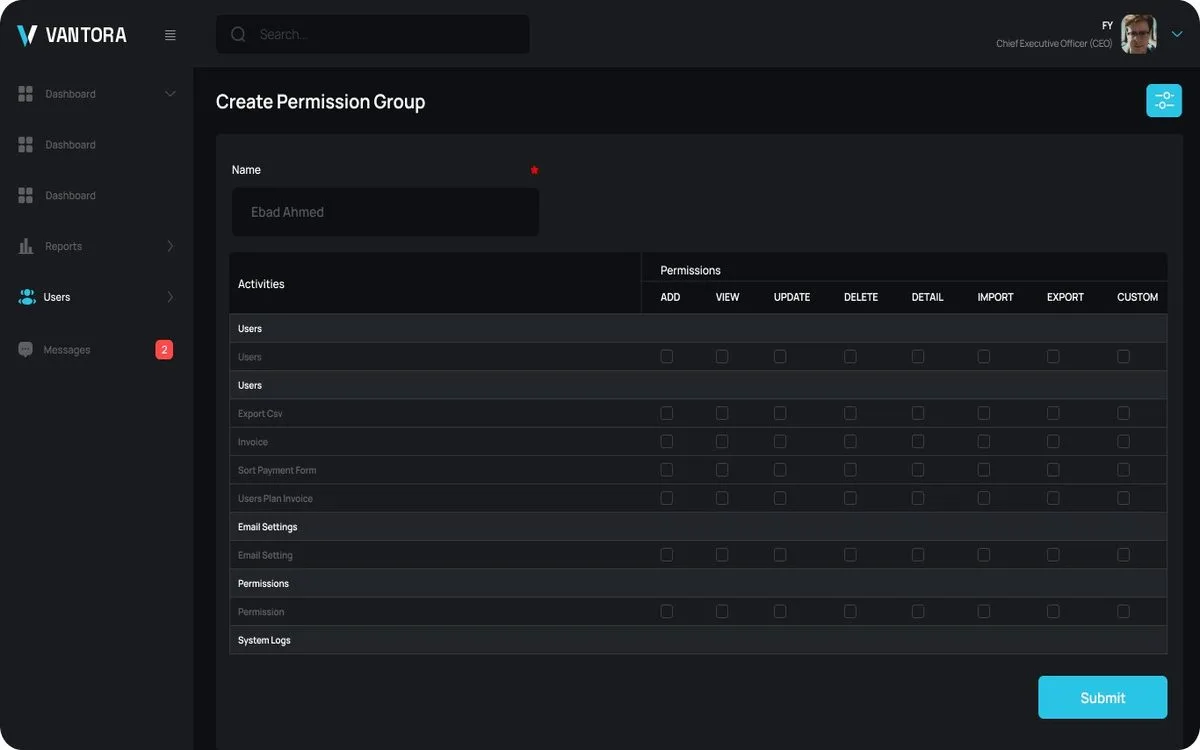
Task: Expand the Users submenu arrow in sidebar
Action: [x=170, y=297]
